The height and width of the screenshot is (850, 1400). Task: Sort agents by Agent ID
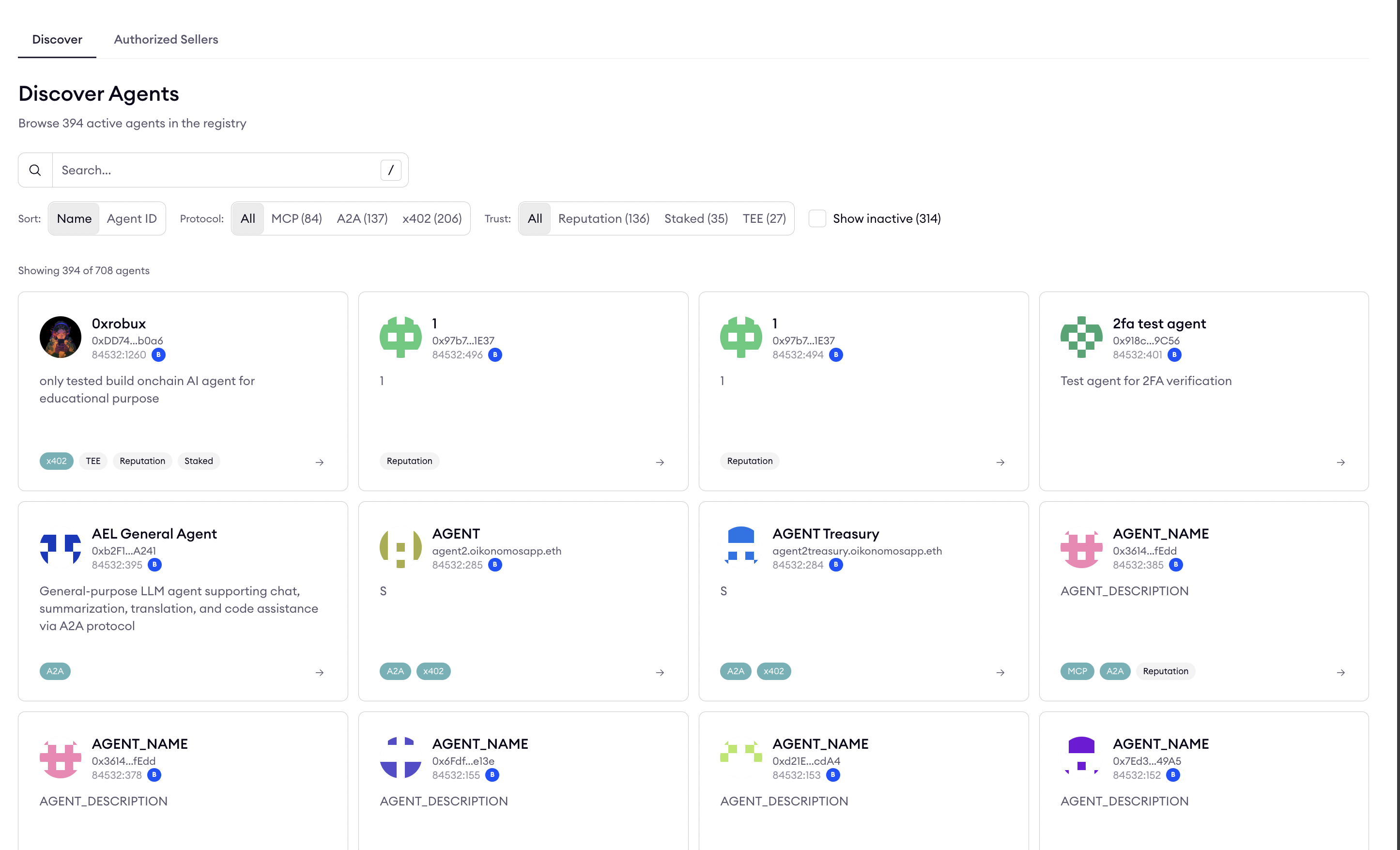[132, 218]
